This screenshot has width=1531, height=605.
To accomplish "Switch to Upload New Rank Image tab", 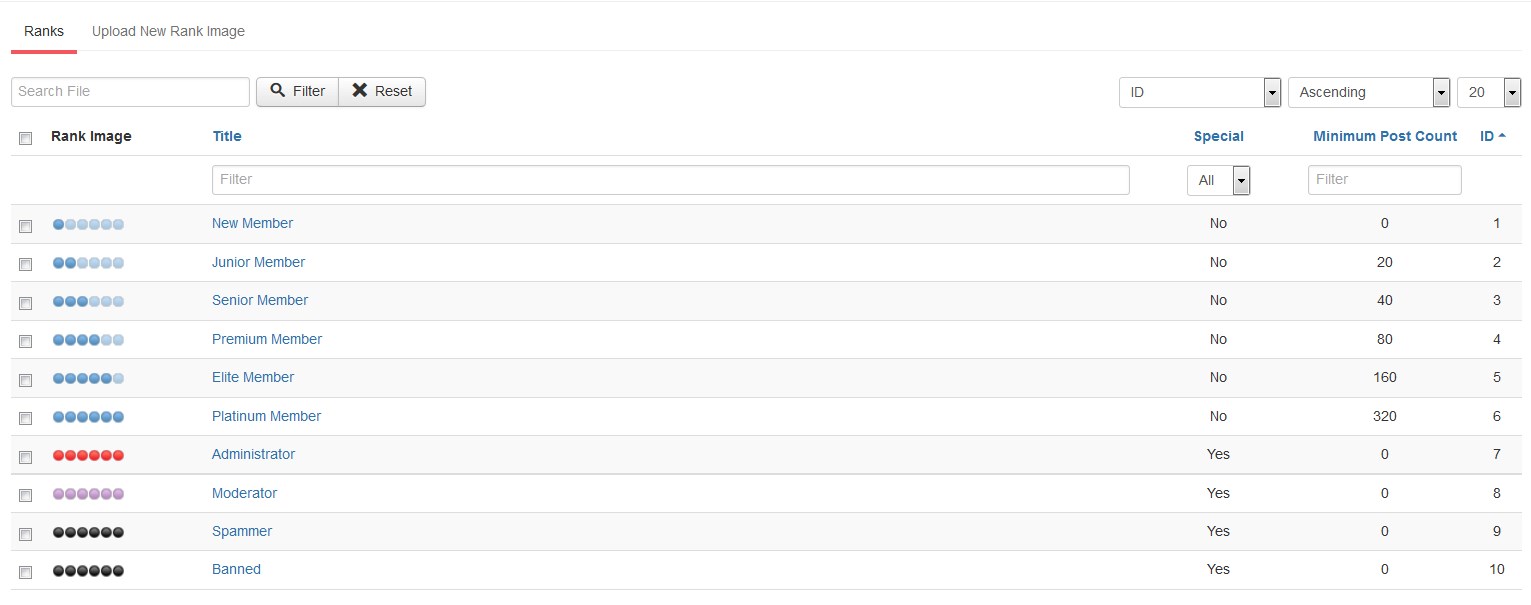I will [168, 31].
